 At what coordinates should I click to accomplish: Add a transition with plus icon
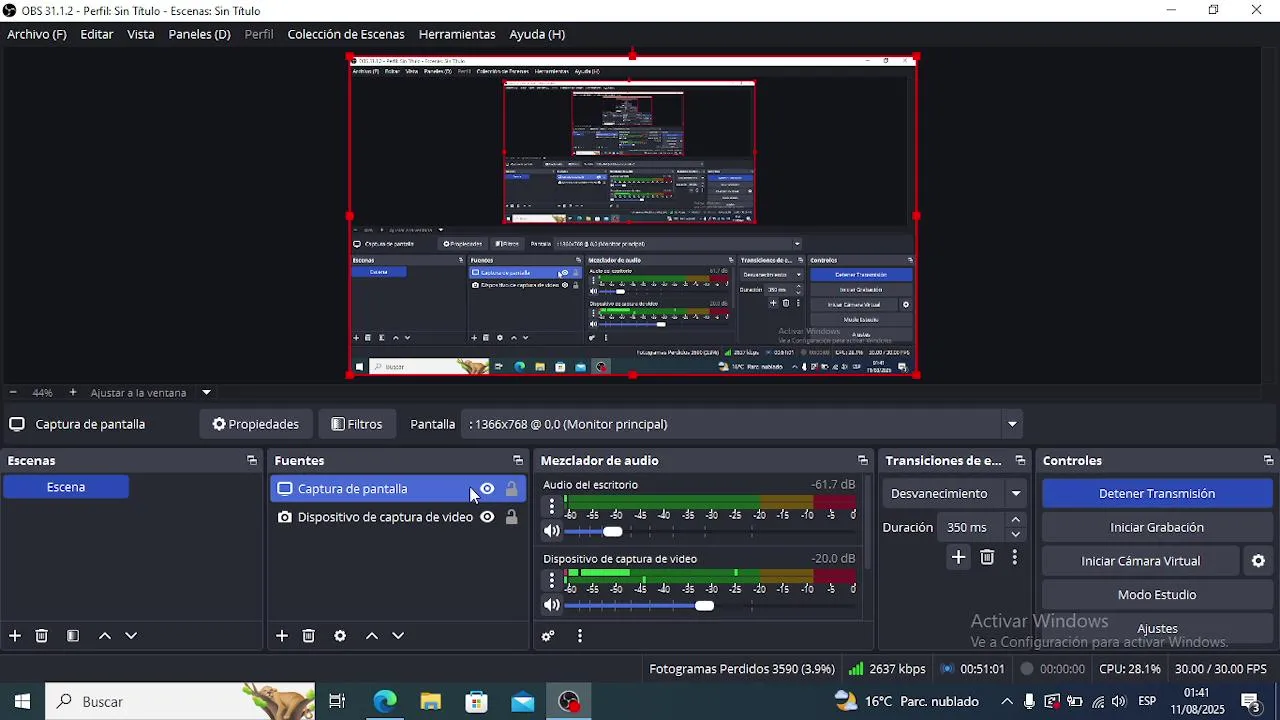pos(958,558)
